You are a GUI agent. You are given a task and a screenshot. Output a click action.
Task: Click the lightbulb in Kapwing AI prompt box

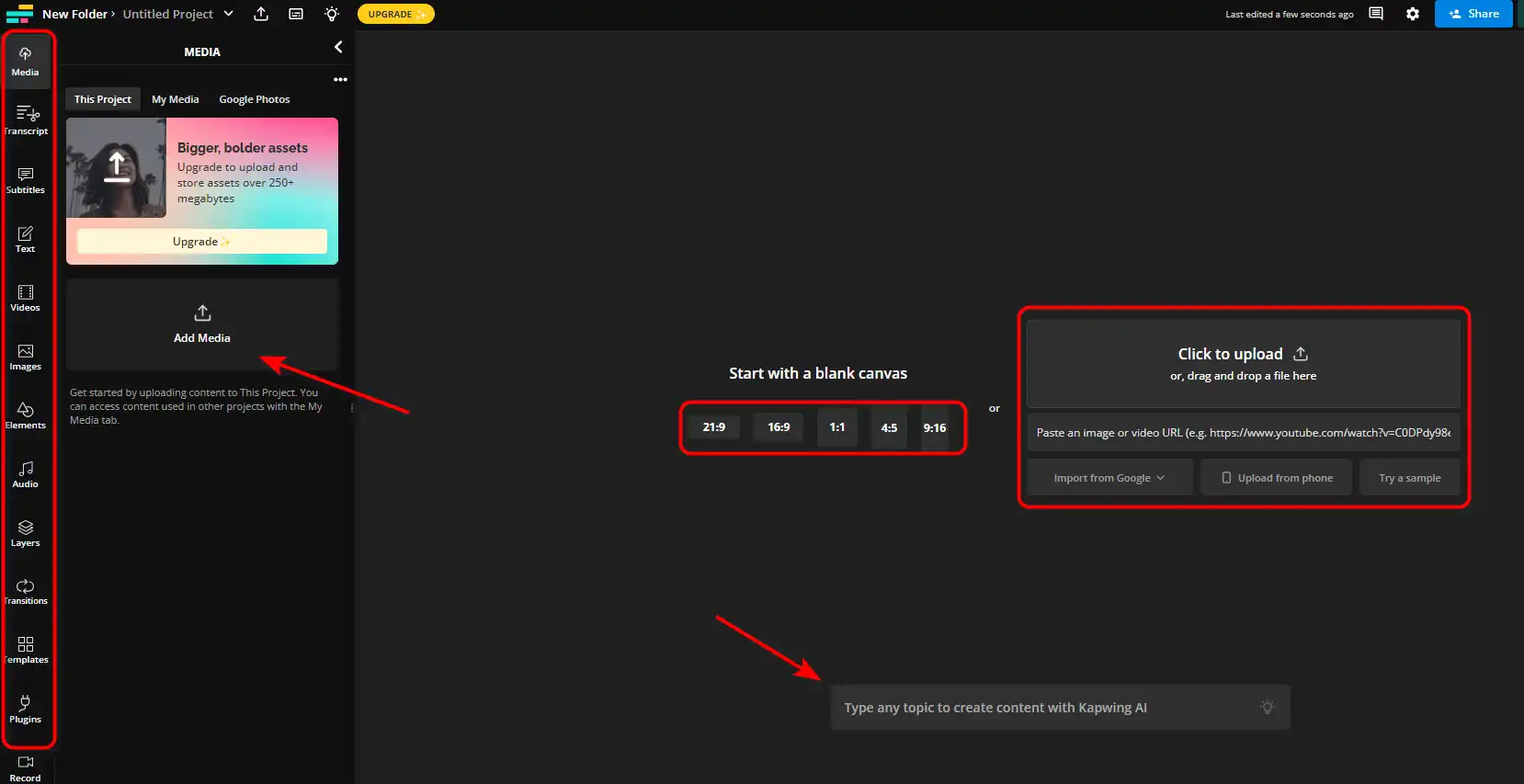(1268, 707)
